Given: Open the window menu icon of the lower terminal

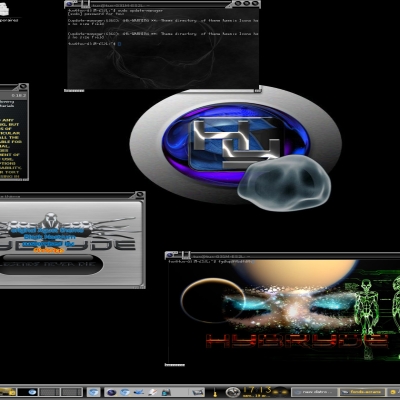Looking at the screenshot, I should 170,255.
